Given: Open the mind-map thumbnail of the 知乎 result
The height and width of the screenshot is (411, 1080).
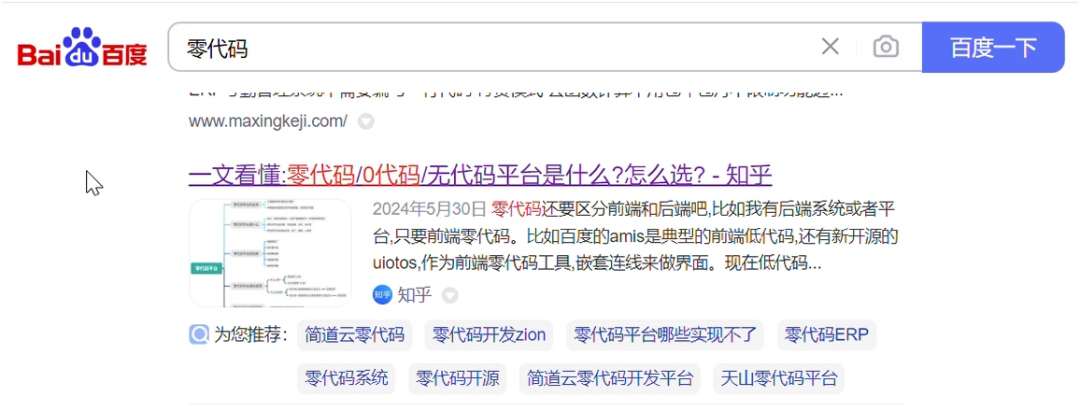Looking at the screenshot, I should click(270, 252).
